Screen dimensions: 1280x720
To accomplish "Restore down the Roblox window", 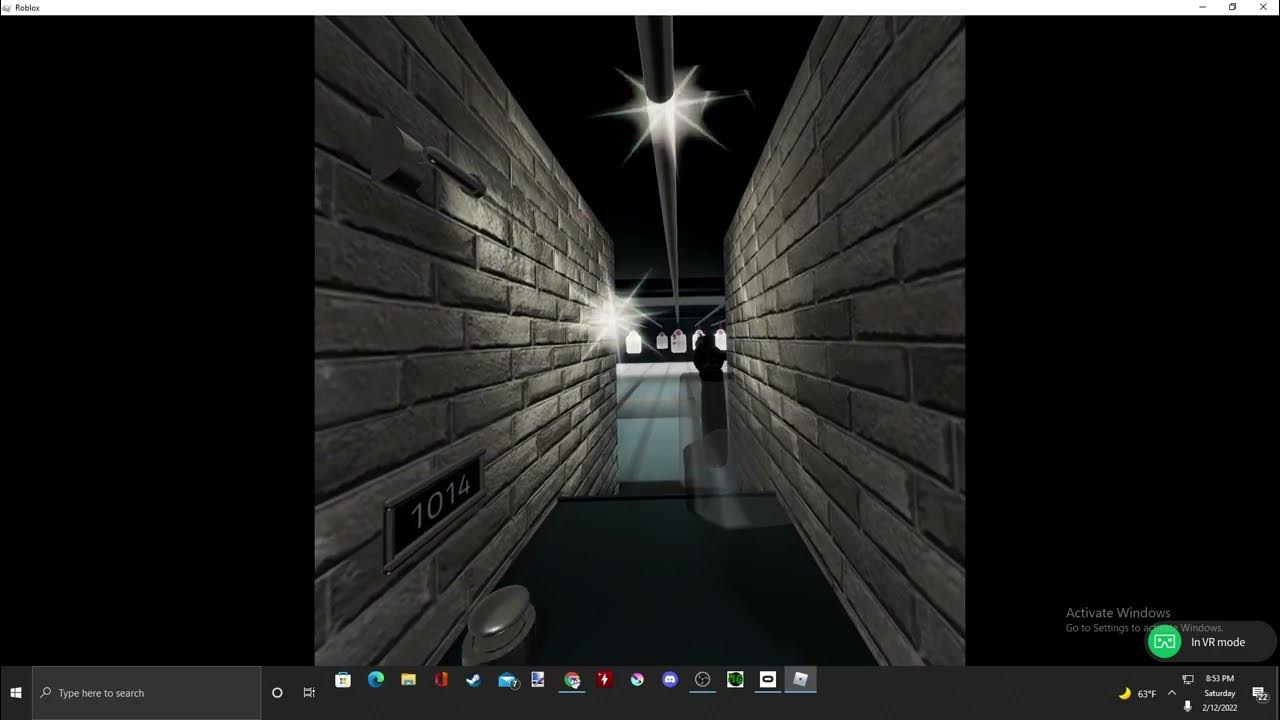I will (x=1232, y=7).
